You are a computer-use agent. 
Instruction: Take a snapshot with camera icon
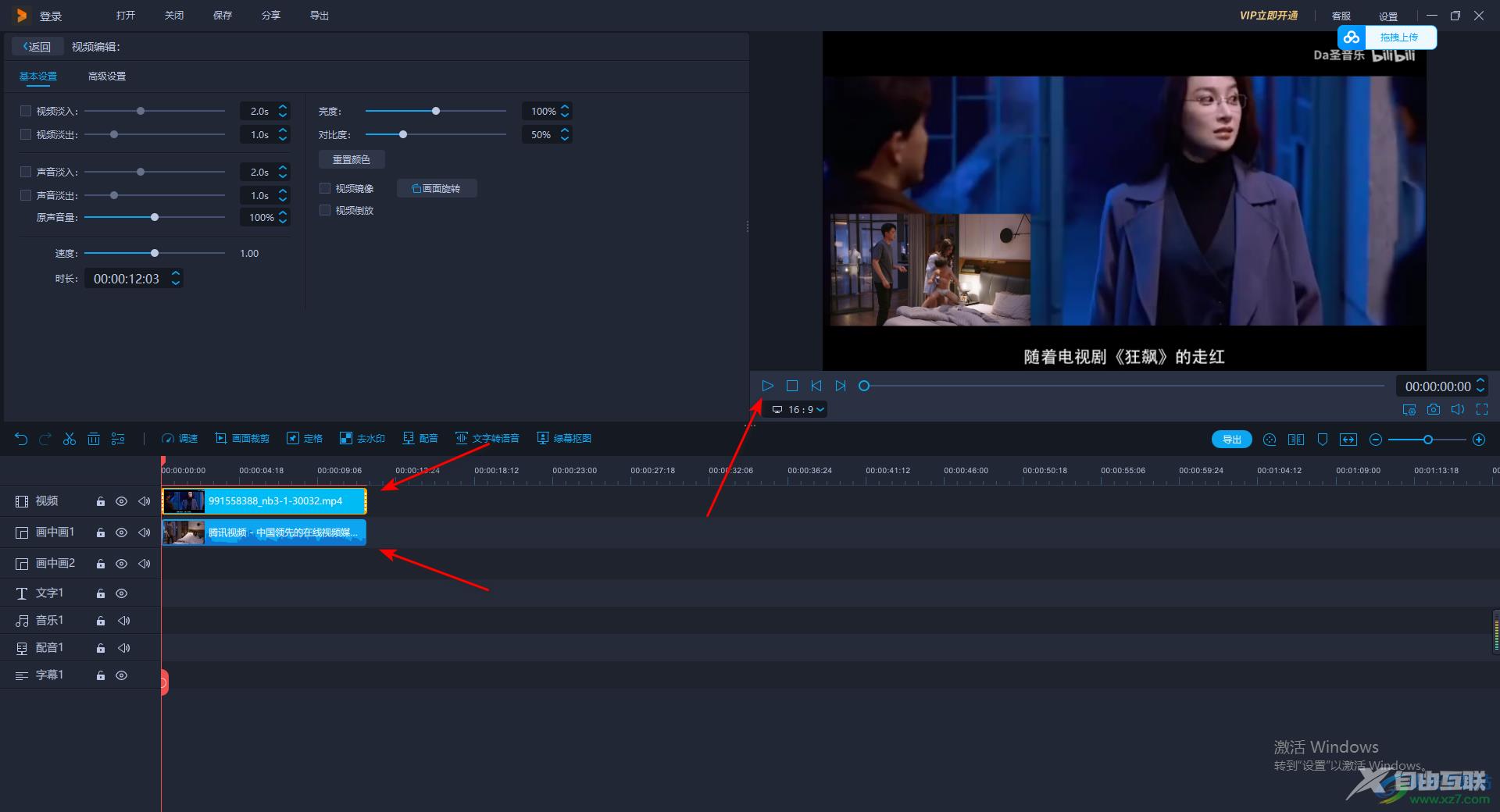[x=1434, y=409]
